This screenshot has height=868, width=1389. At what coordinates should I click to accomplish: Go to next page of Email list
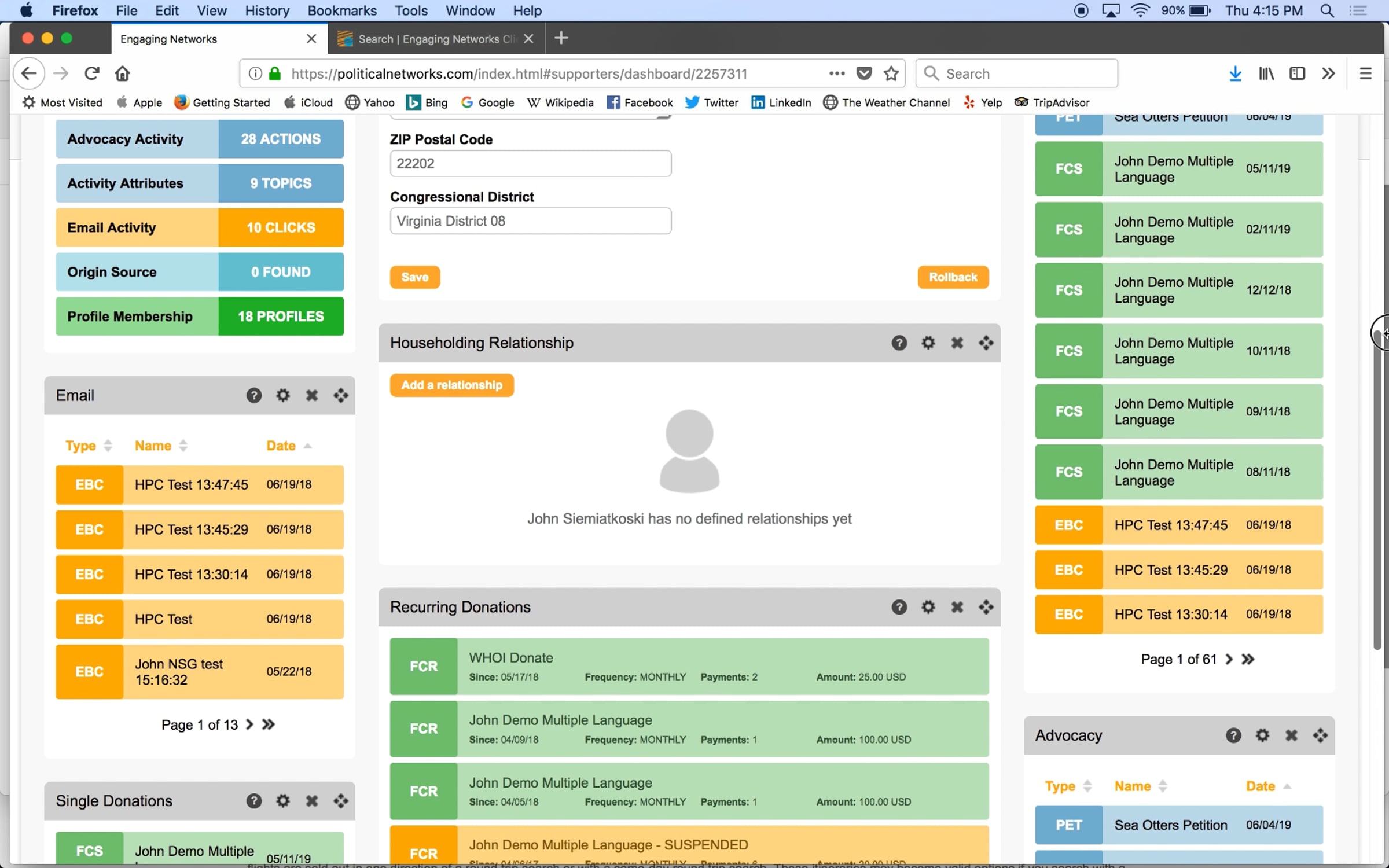point(249,724)
